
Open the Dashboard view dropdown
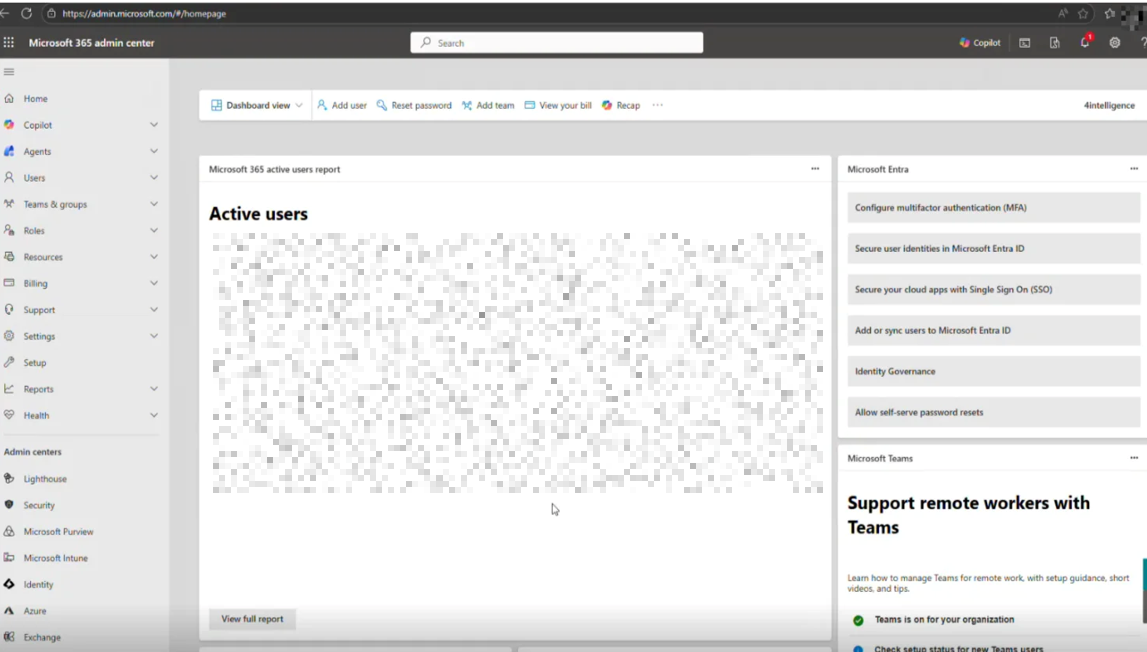tap(257, 105)
